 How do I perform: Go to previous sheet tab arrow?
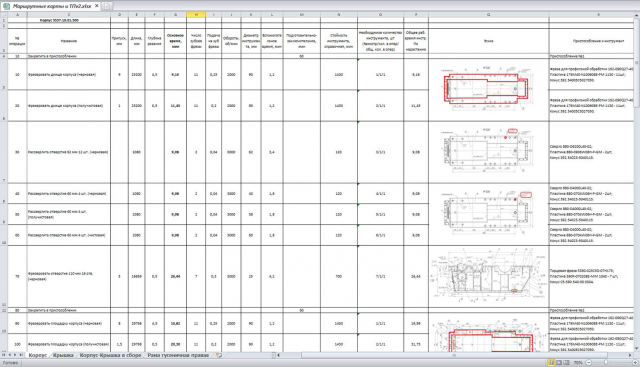point(10,355)
